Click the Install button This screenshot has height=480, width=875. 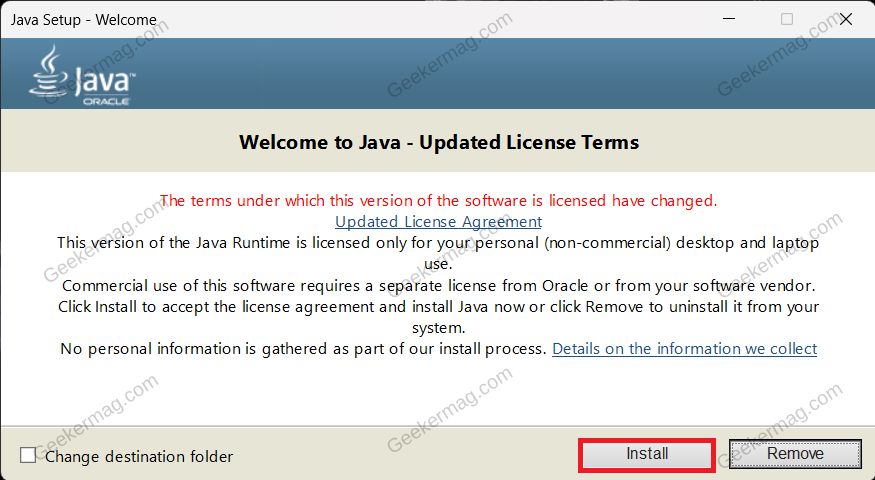click(x=647, y=454)
